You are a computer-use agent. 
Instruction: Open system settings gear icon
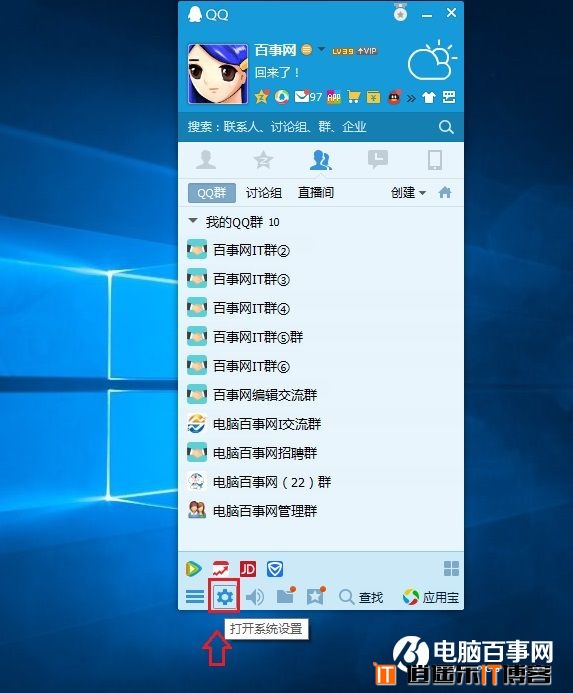[x=225, y=597]
